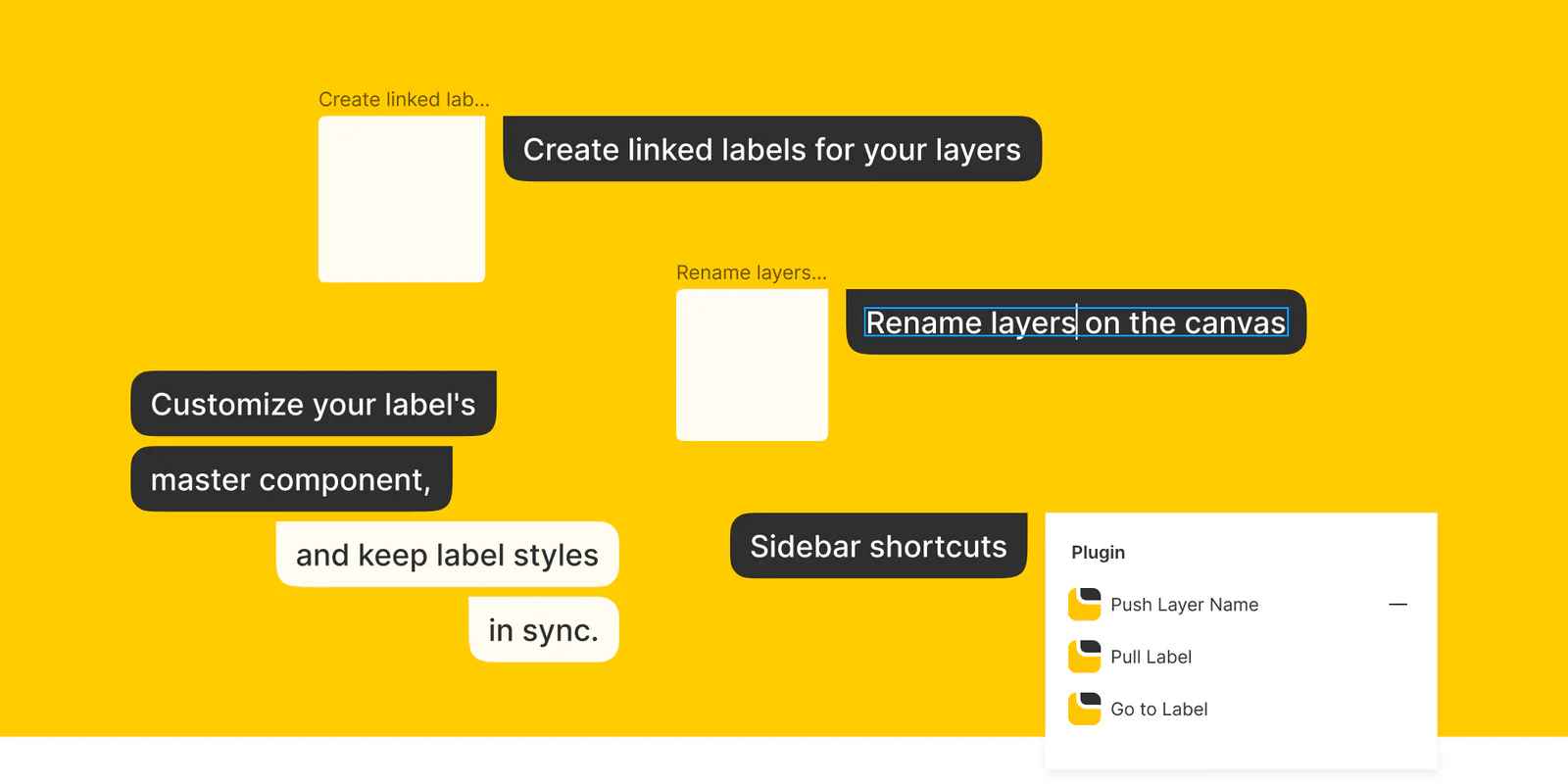Select the white square under Create linked lab...
Viewport: 1568px width, 784px height.
(402, 199)
